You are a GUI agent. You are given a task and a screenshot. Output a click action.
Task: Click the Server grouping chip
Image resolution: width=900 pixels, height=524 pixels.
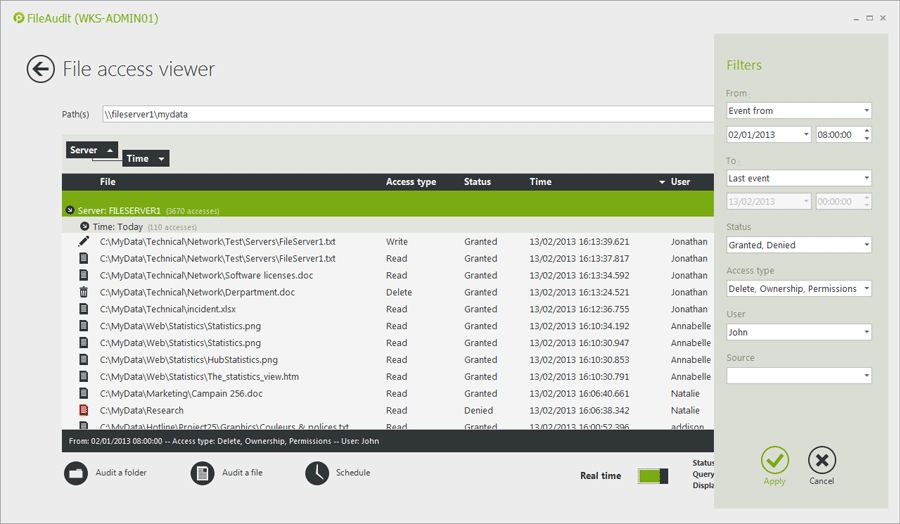point(92,150)
